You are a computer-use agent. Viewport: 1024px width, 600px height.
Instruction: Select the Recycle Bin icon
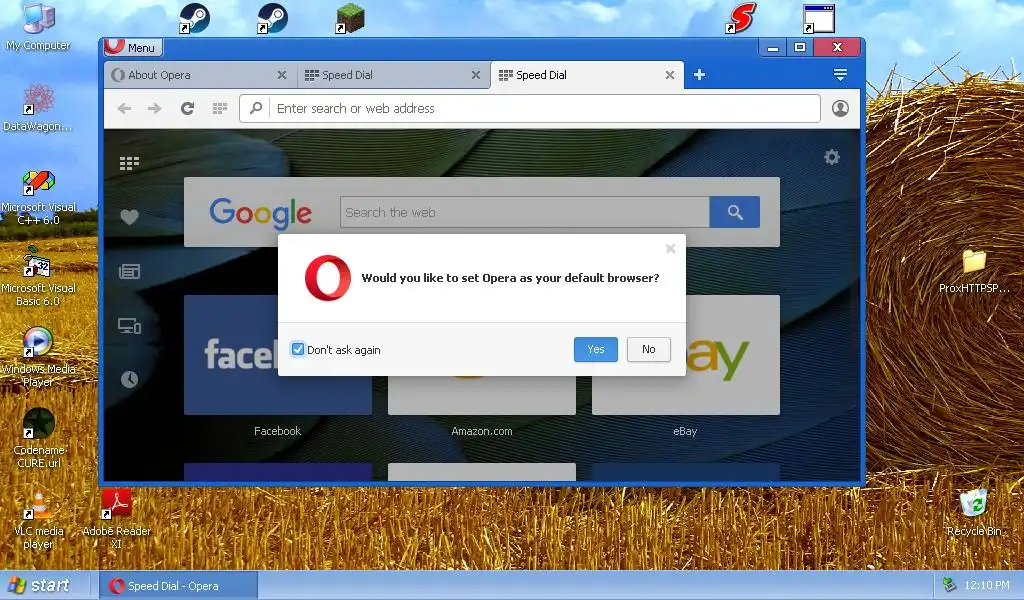click(974, 514)
